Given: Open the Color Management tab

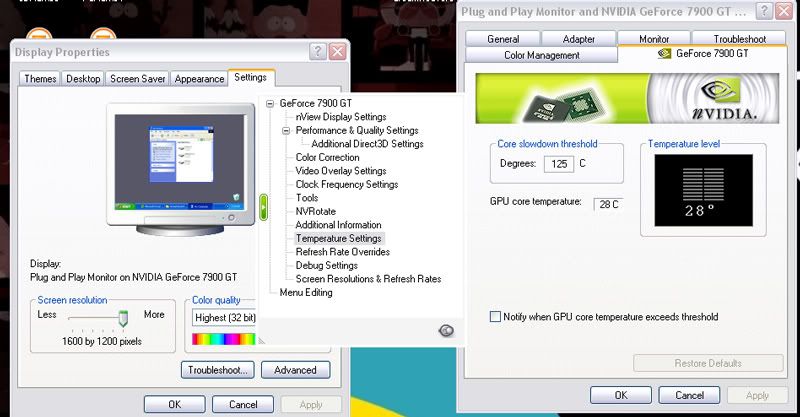Looking at the screenshot, I should (x=542, y=55).
